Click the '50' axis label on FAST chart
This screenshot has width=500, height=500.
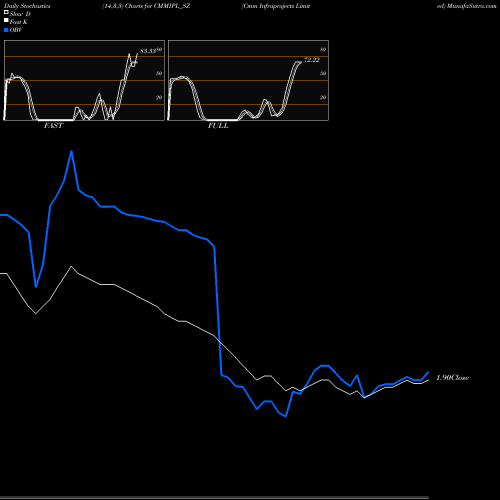159,73
